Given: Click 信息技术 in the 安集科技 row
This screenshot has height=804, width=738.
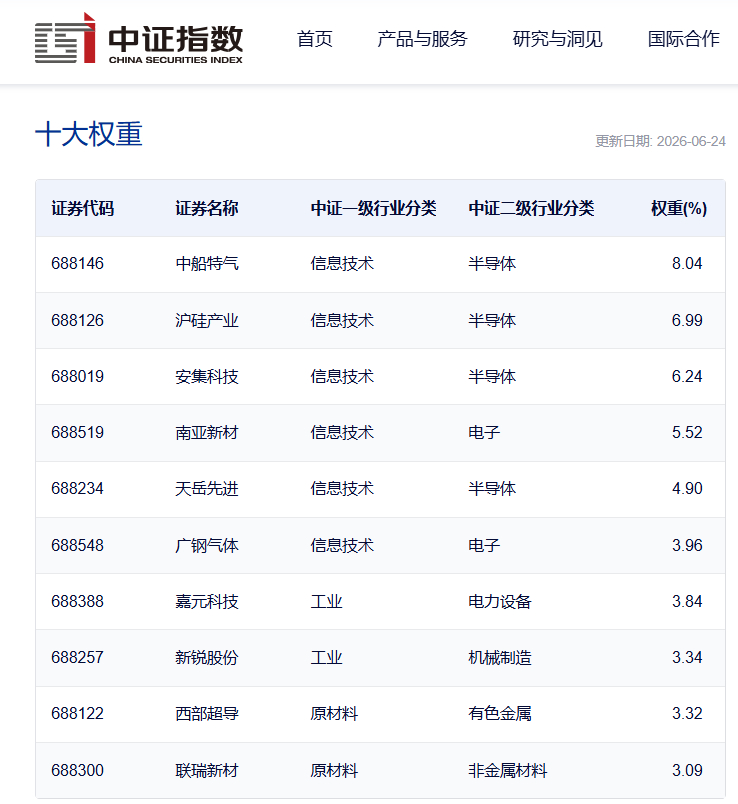Looking at the screenshot, I should click(342, 376).
